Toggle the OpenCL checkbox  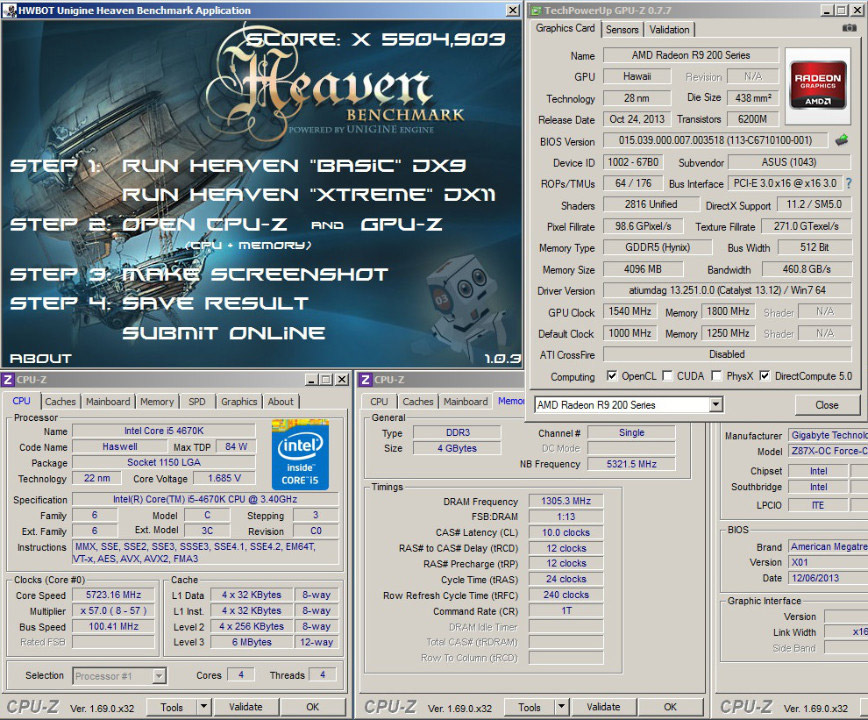[x=612, y=376]
